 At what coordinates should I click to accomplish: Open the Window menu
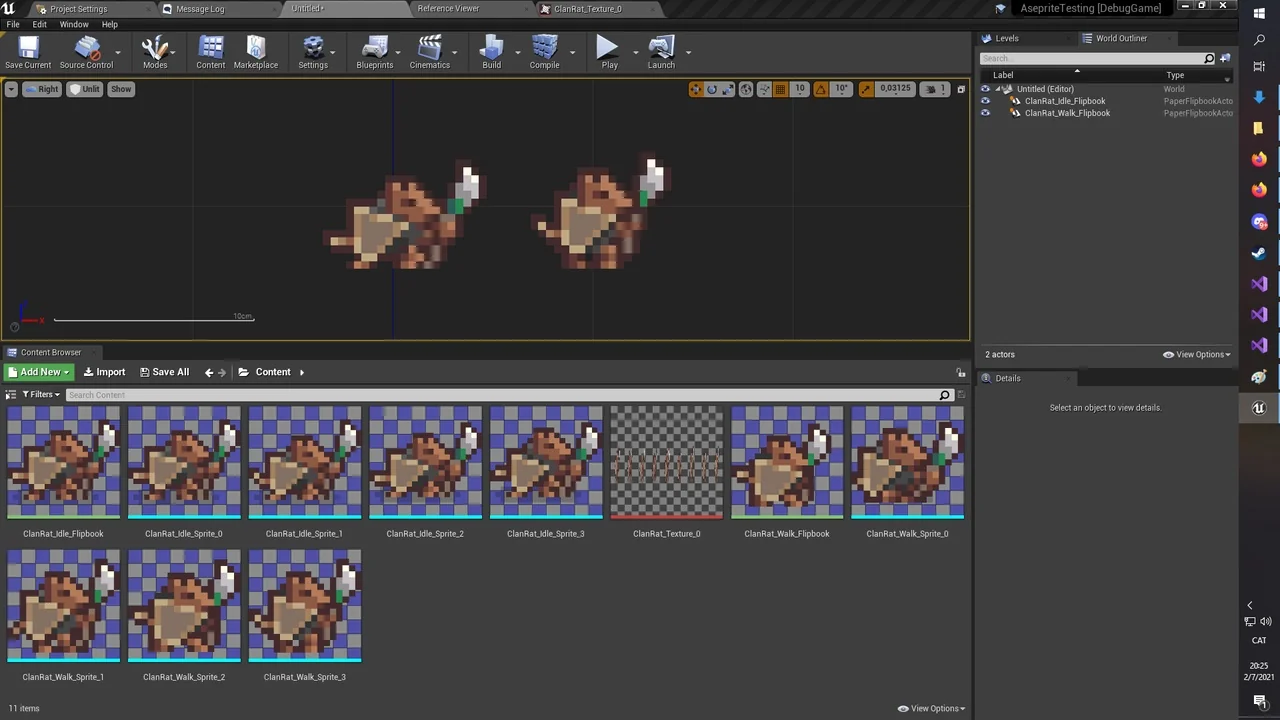point(74,24)
